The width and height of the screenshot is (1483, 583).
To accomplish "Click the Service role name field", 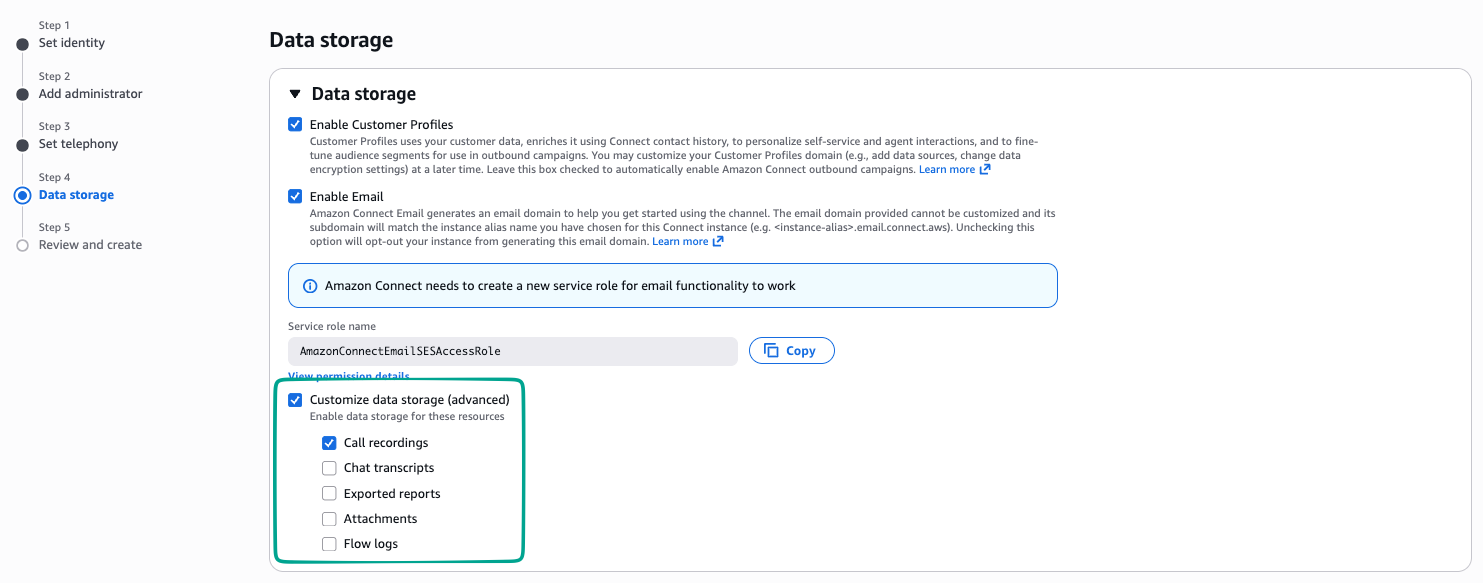I will pyautogui.click(x=513, y=351).
